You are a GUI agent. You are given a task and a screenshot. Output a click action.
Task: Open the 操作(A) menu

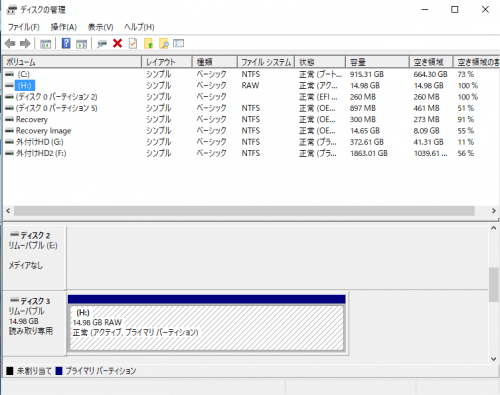64,27
